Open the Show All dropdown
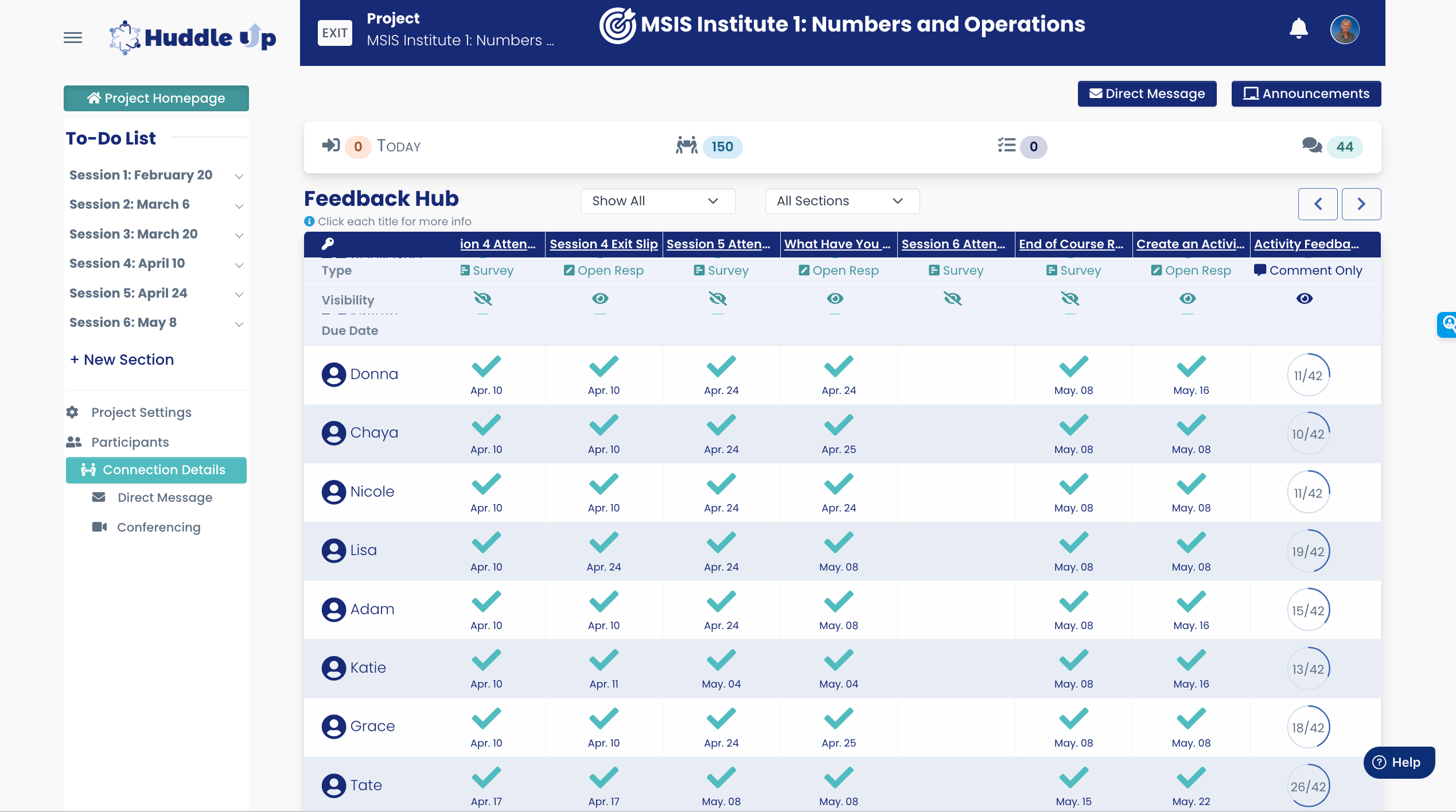The height and width of the screenshot is (812, 1456). (658, 201)
